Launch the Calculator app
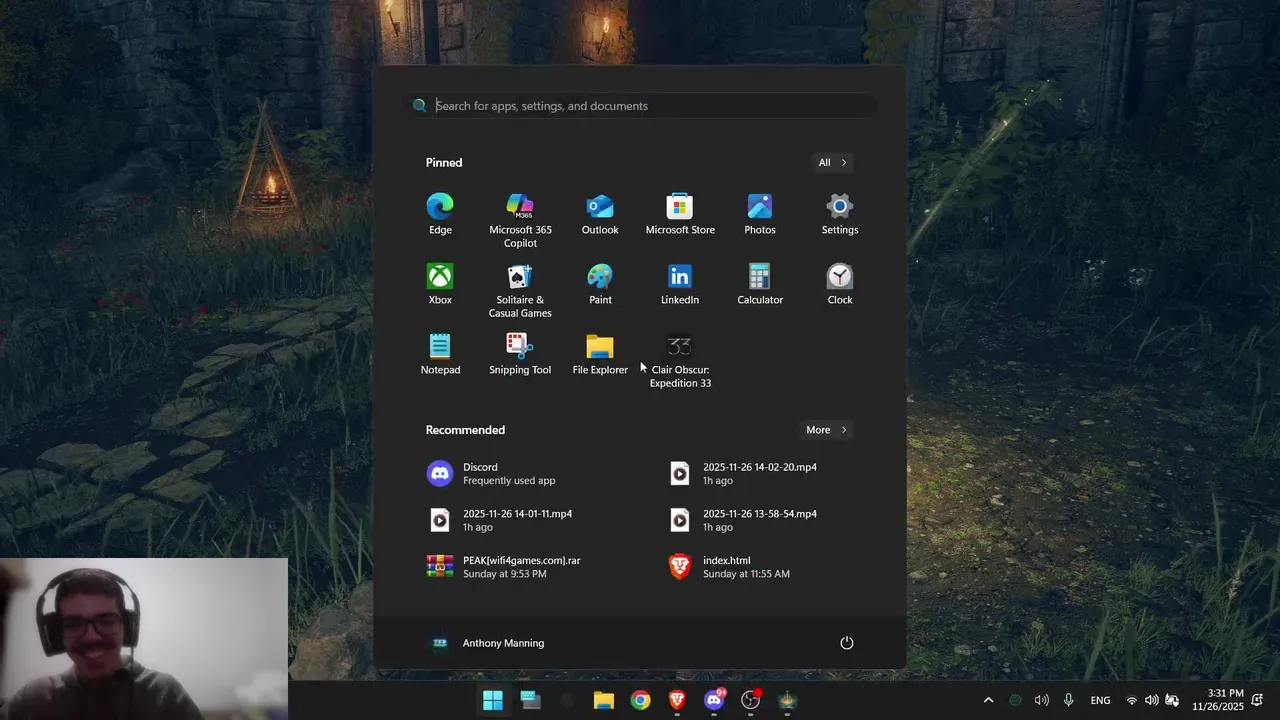 pos(760,285)
